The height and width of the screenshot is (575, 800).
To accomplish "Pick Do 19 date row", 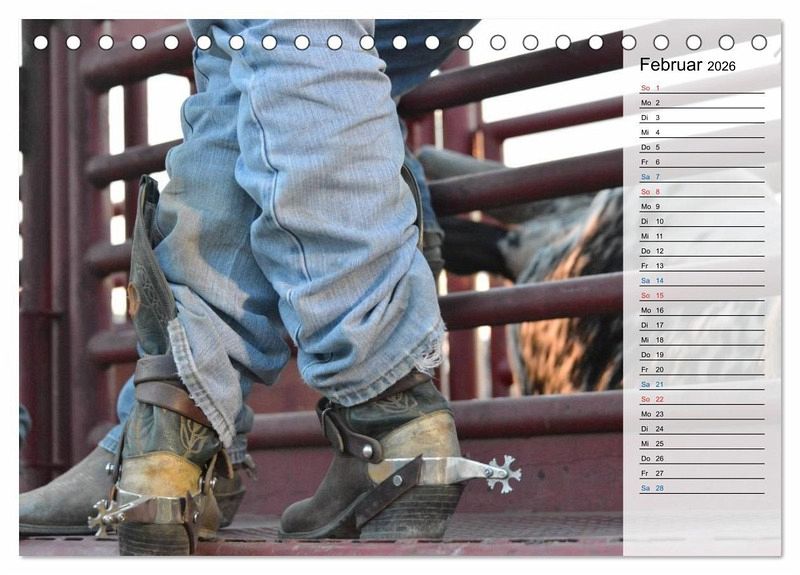I will tap(701, 355).
